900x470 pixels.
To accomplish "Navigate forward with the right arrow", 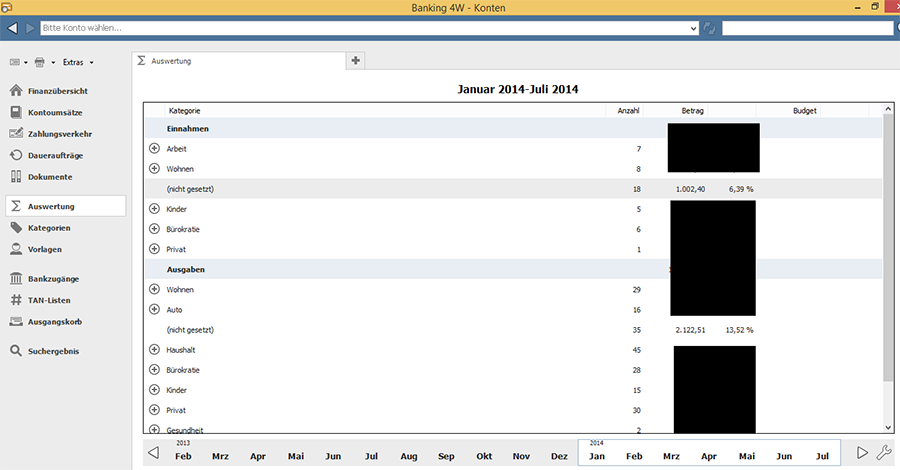I will (x=30, y=28).
